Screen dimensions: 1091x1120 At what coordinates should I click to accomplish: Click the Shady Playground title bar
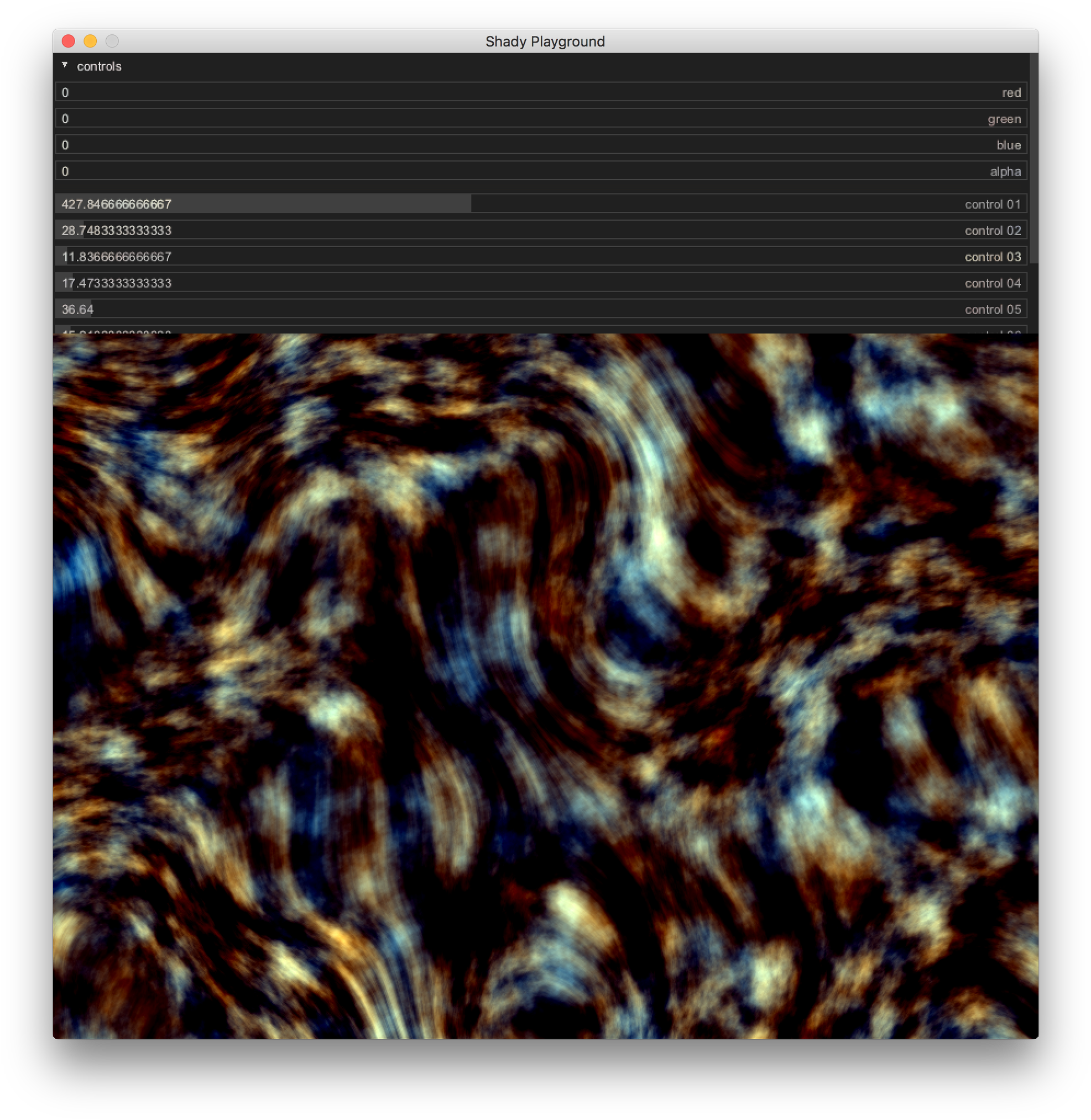(544, 41)
